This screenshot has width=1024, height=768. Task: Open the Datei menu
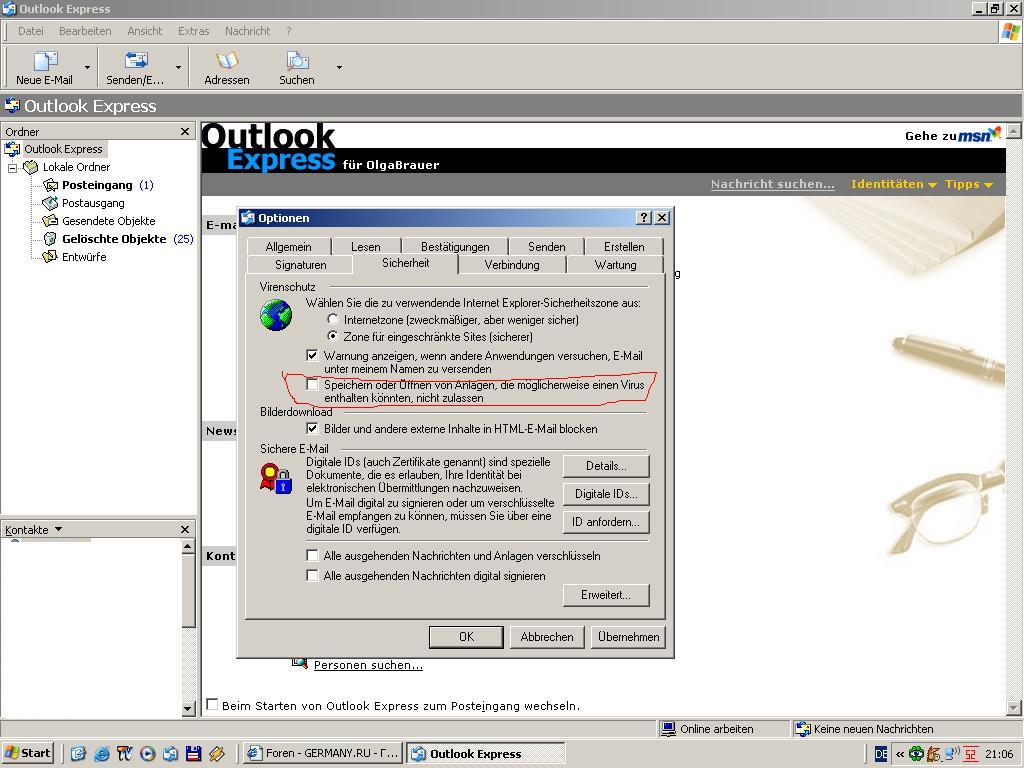tap(31, 31)
